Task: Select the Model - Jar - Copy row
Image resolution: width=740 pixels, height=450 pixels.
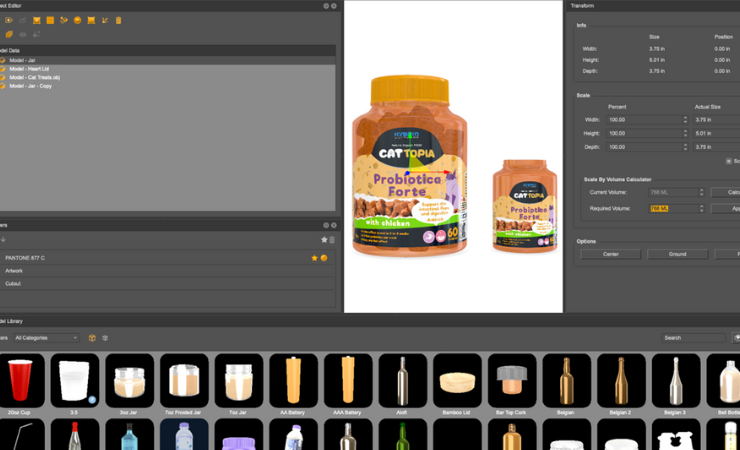Action: [168, 86]
